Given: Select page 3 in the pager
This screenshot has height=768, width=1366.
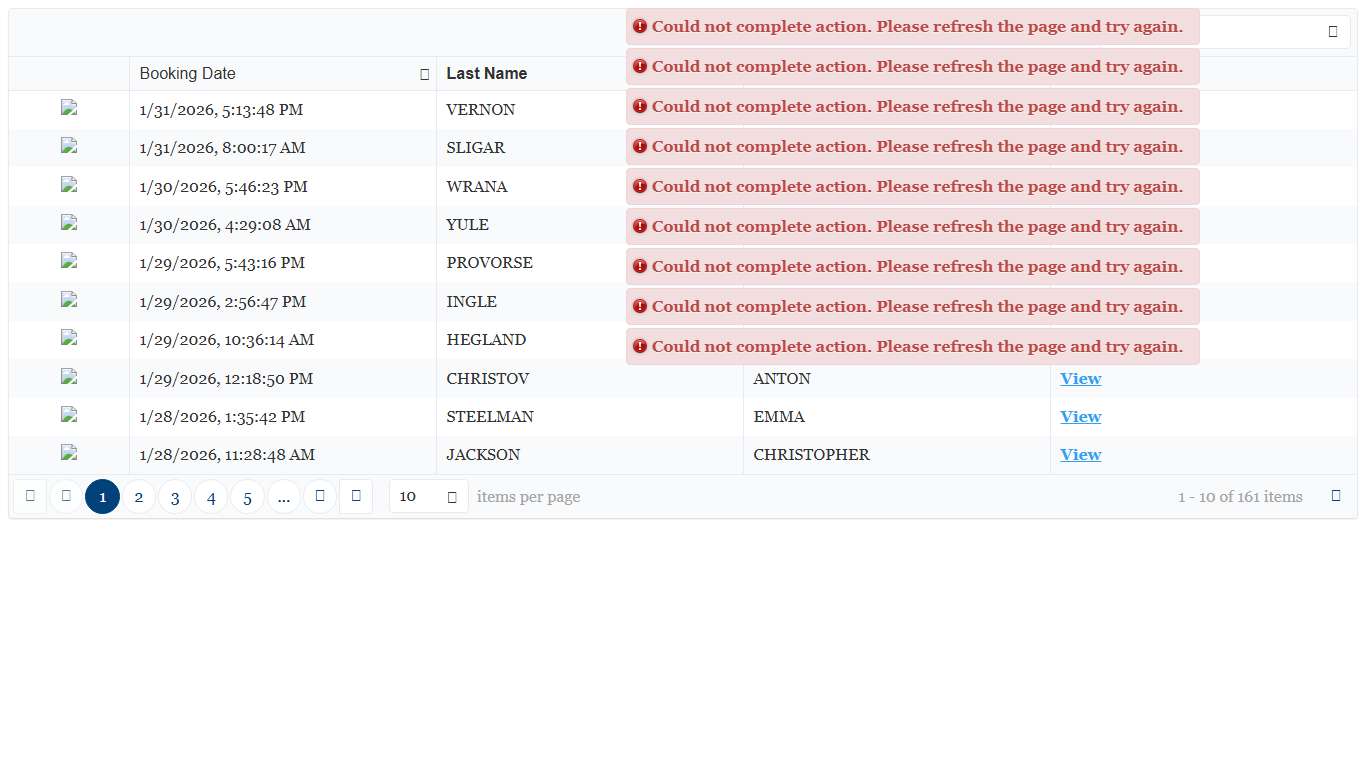Looking at the screenshot, I should (x=175, y=497).
